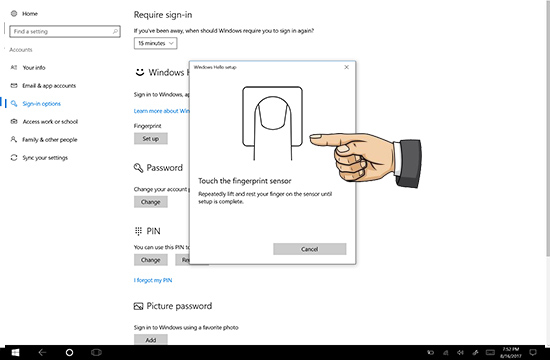Click the Family & other people icon

[x=14, y=140]
